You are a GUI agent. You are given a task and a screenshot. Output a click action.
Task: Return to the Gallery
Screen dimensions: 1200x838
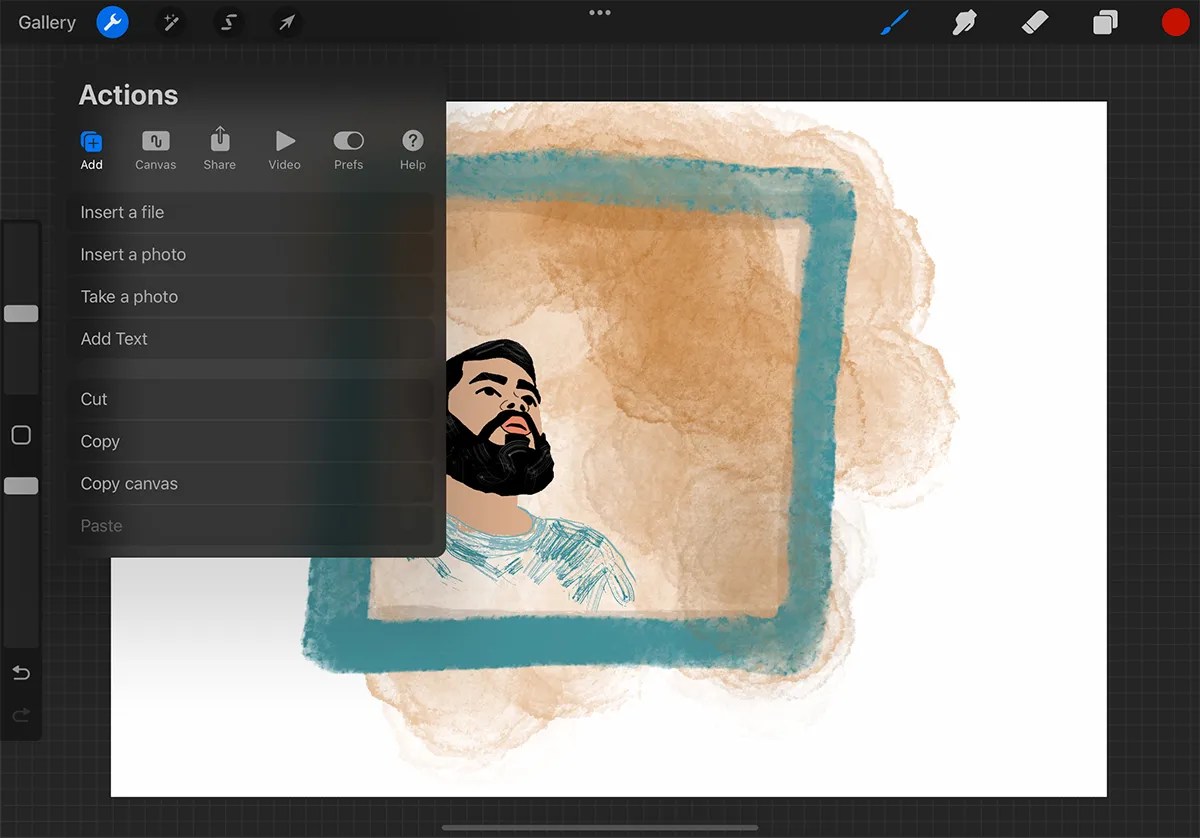tap(45, 22)
